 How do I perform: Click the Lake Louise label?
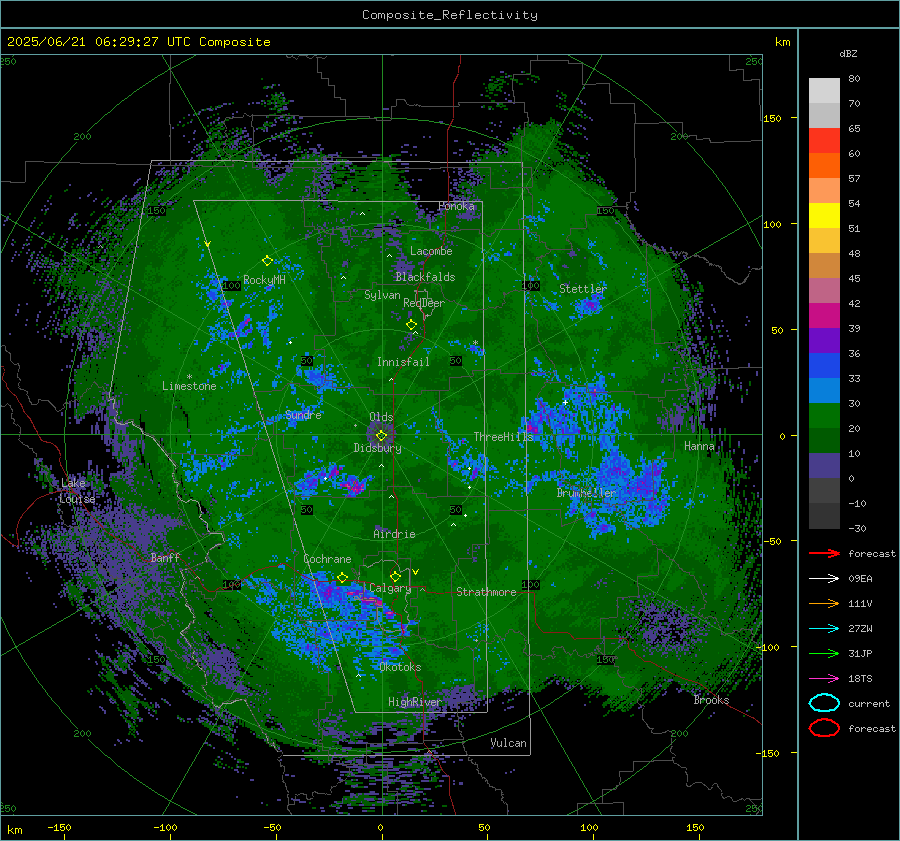coord(77,491)
